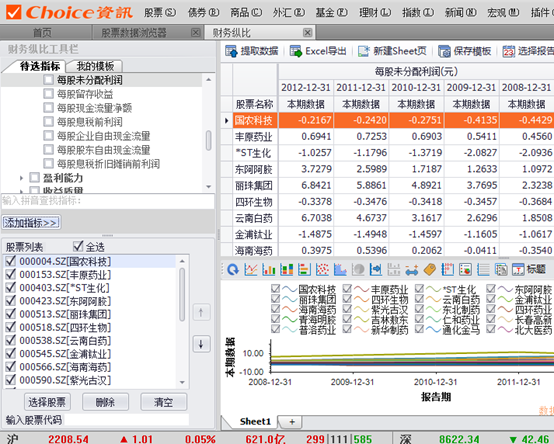Screen dimensions: 554x444
Task: Select the stacked bar chart icon
Action: coord(287,270)
